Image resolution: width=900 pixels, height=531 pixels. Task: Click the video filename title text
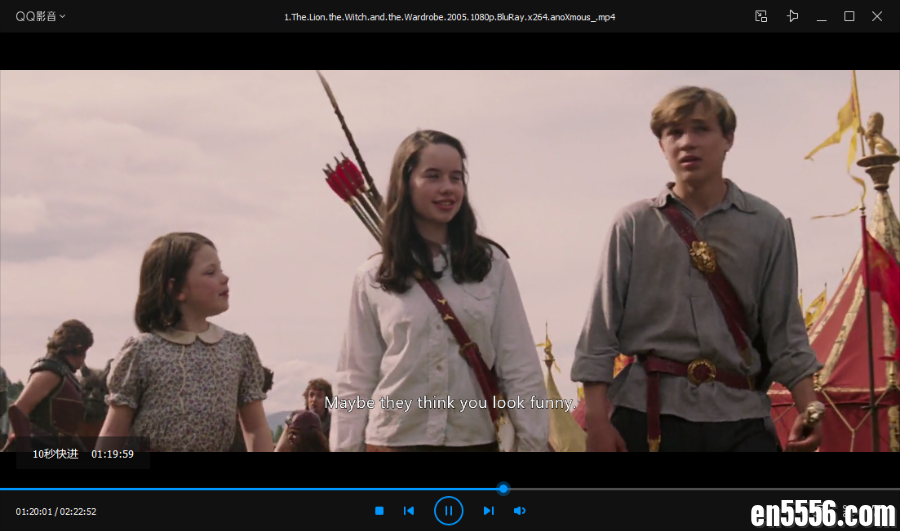(x=449, y=17)
